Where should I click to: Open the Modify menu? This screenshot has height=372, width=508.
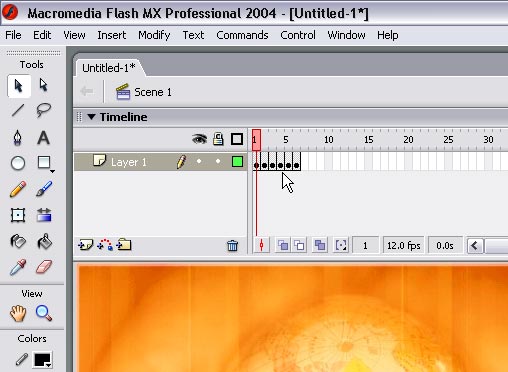coord(154,35)
